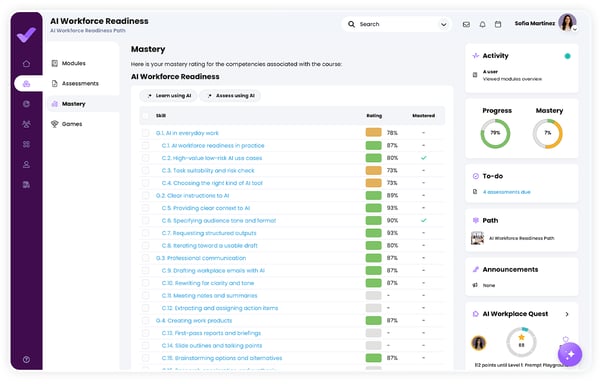
Task: Click the Progress 79% ring
Action: tap(495, 133)
